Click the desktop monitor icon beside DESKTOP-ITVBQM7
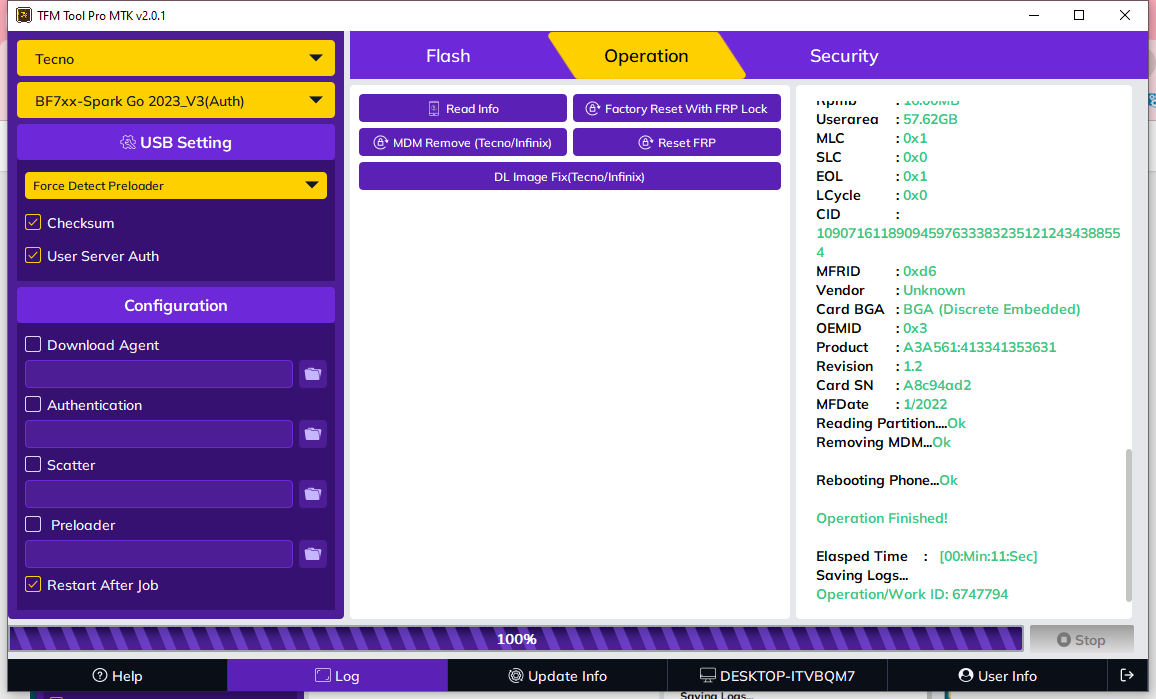This screenshot has width=1156, height=699. point(708,675)
